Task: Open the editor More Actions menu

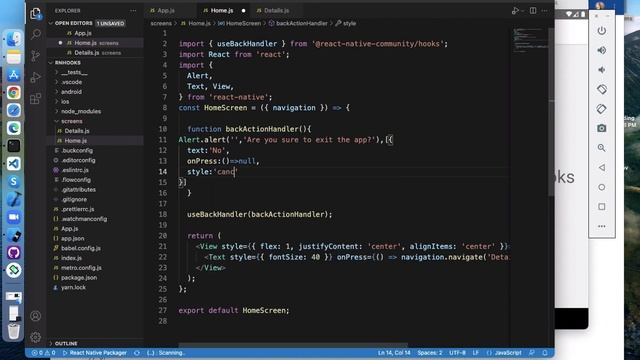Action: coord(545,11)
